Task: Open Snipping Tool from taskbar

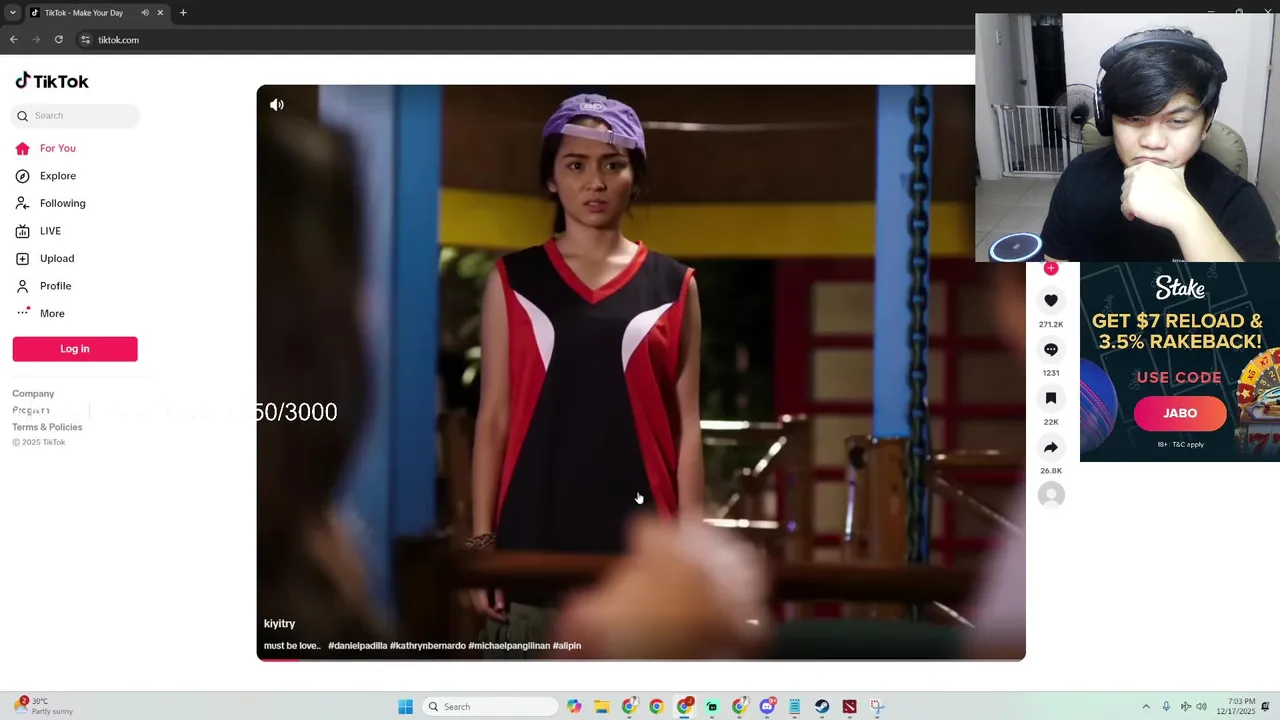Action: (877, 707)
